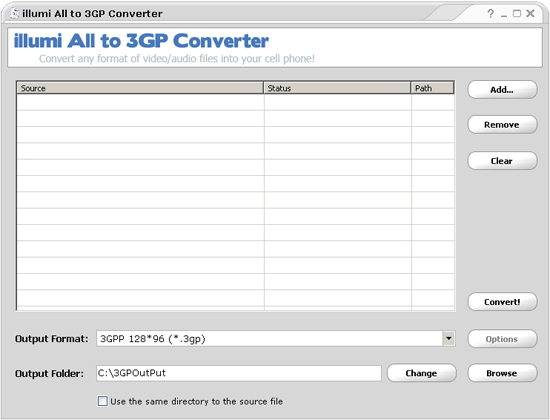This screenshot has width=550, height=420.
Task: Click the Path column header
Action: (x=432, y=88)
